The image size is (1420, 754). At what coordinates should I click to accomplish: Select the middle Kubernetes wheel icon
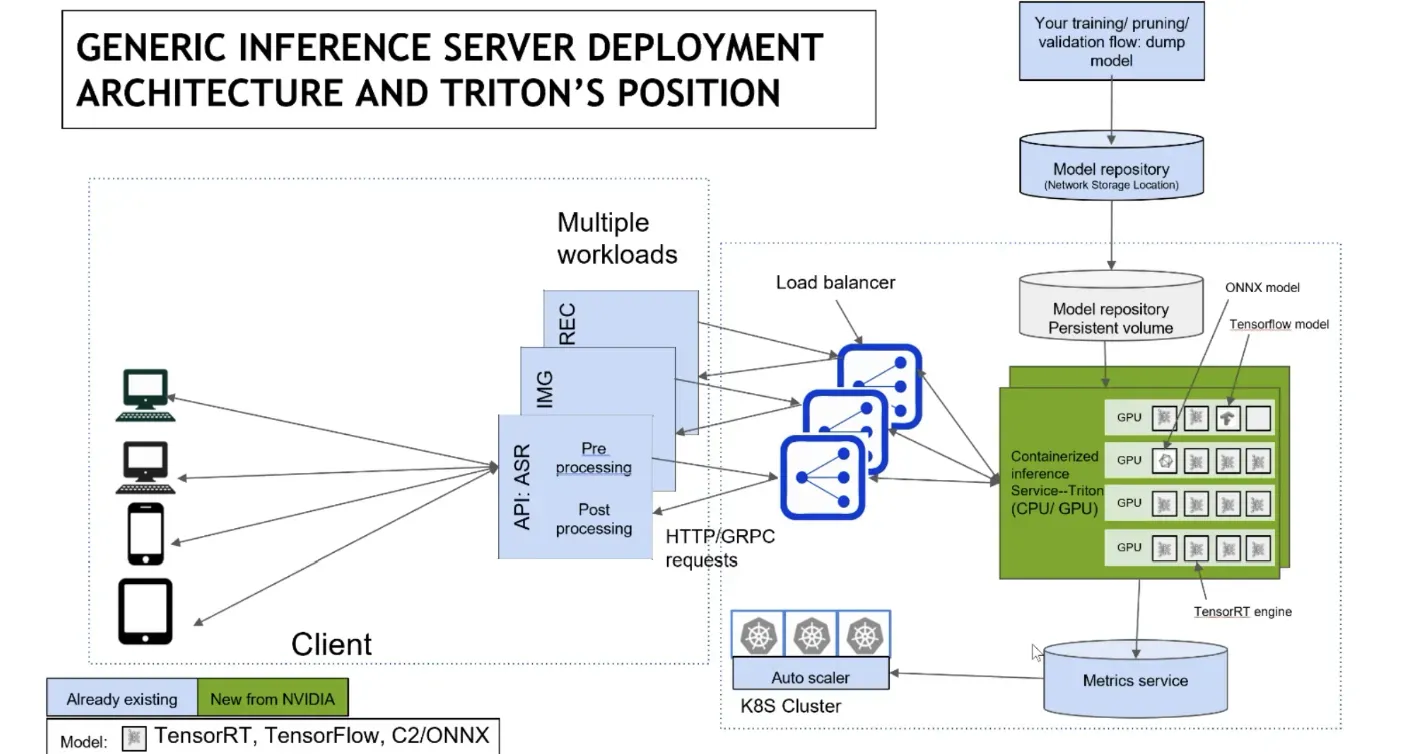[x=811, y=634]
